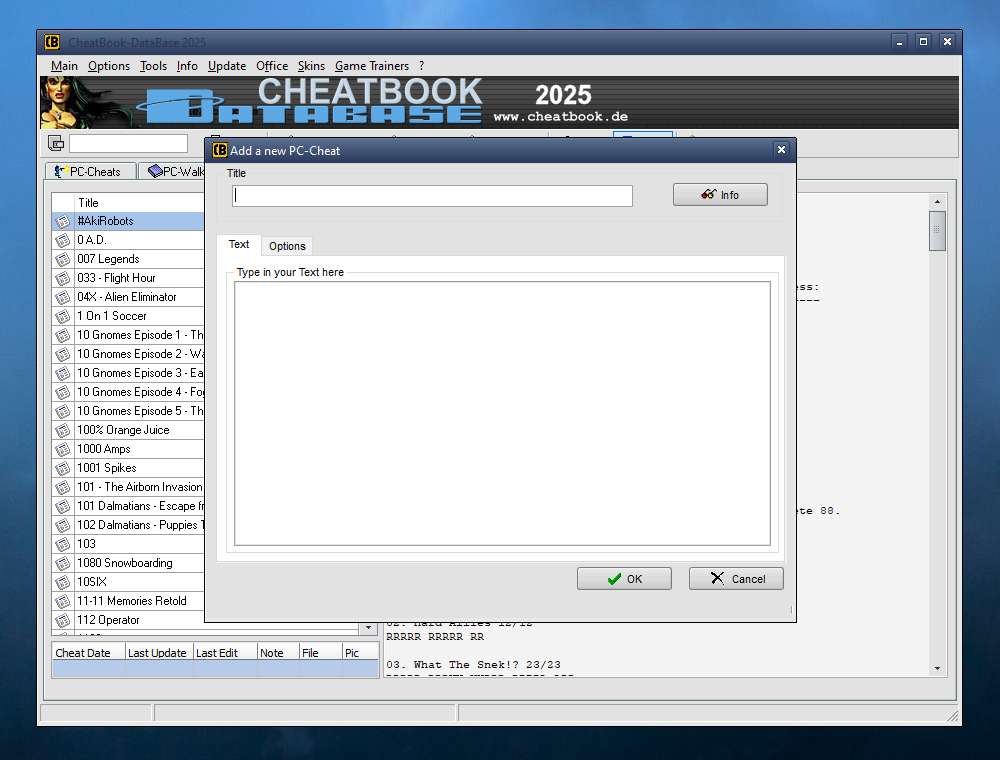Click the Last Update column header

click(x=159, y=652)
